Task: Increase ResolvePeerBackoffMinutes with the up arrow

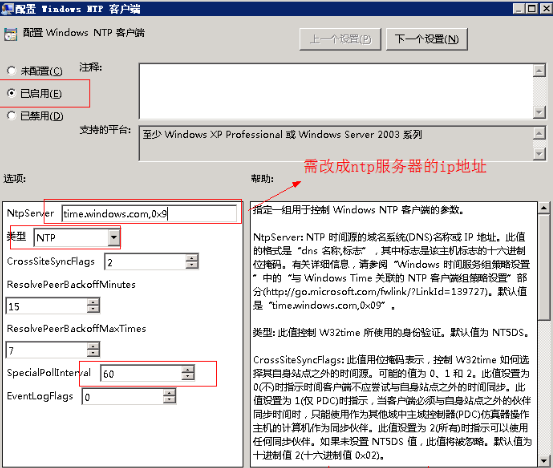Action: pos(93,302)
